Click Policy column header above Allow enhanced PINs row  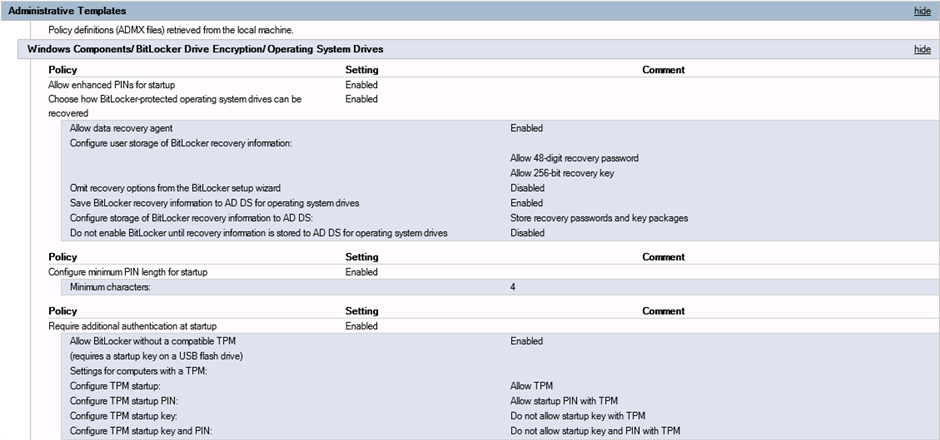coord(62,70)
